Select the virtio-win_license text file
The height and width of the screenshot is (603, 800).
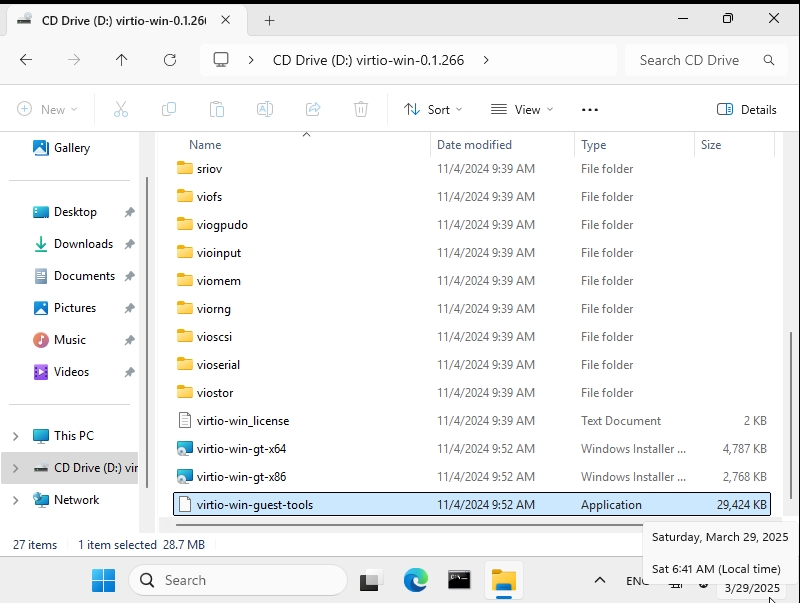tap(472, 421)
